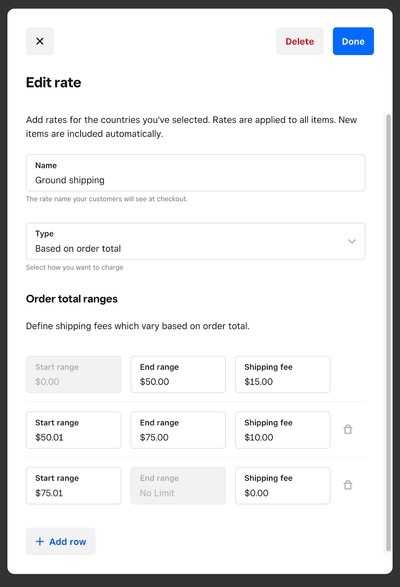Viewport: 400px width, 587px height.
Task: Close the Edit rate dialog with X
Action: 40,41
